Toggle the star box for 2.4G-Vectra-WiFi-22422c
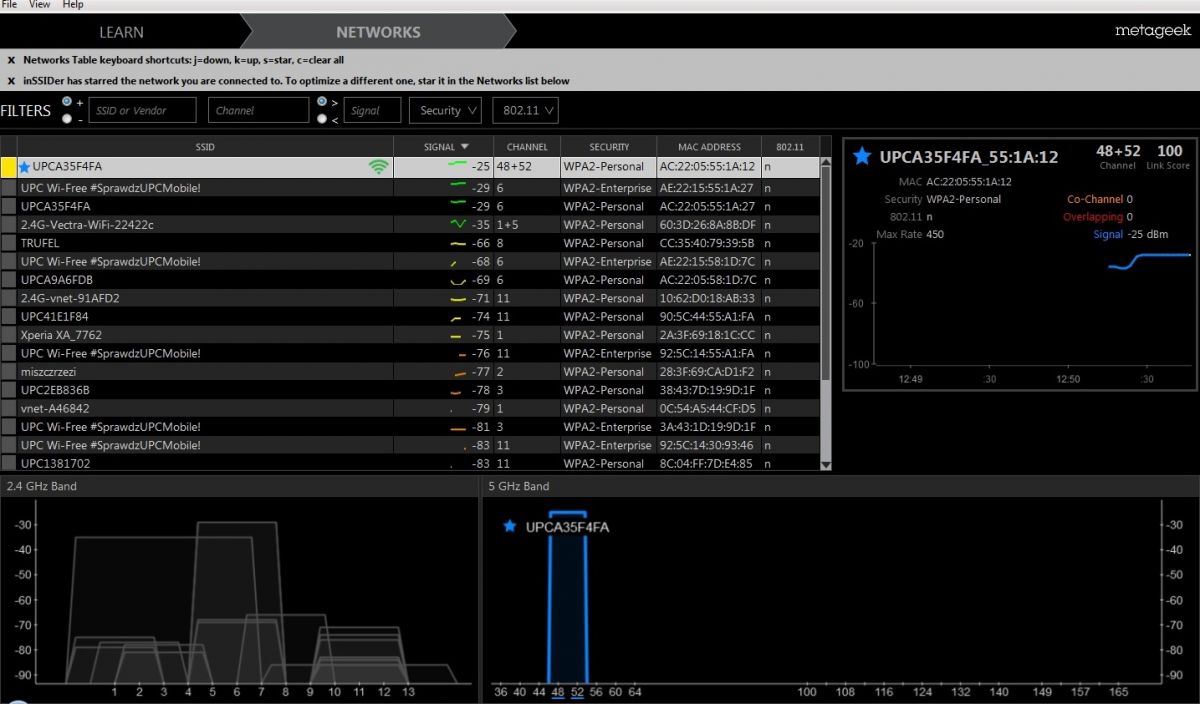The image size is (1200, 704). [x=8, y=225]
